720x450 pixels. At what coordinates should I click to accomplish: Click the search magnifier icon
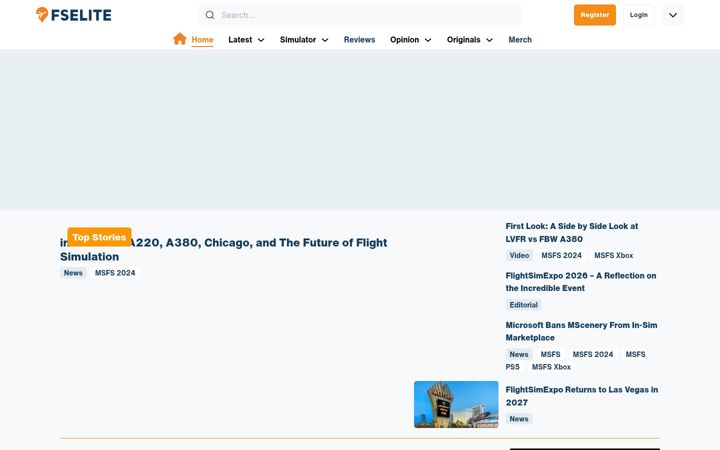[210, 15]
